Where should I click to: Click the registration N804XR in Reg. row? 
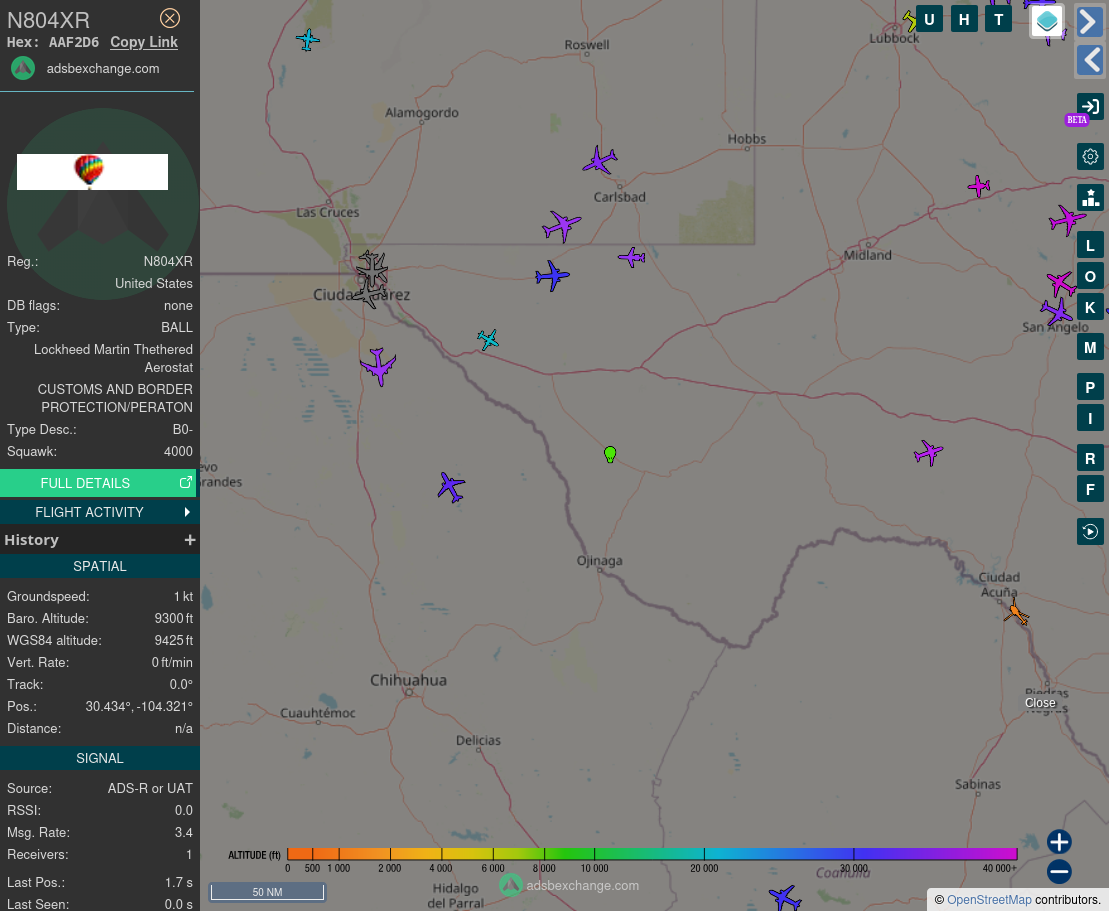point(168,262)
